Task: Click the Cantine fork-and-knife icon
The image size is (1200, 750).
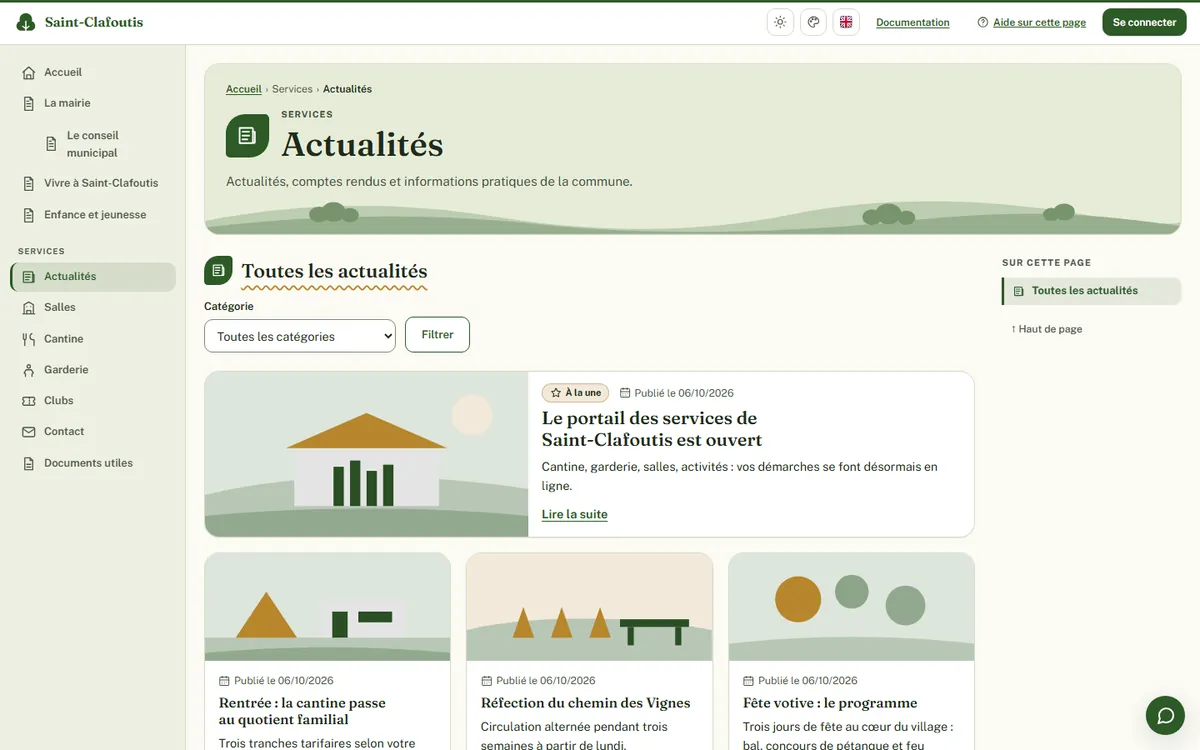Action: [x=29, y=339]
